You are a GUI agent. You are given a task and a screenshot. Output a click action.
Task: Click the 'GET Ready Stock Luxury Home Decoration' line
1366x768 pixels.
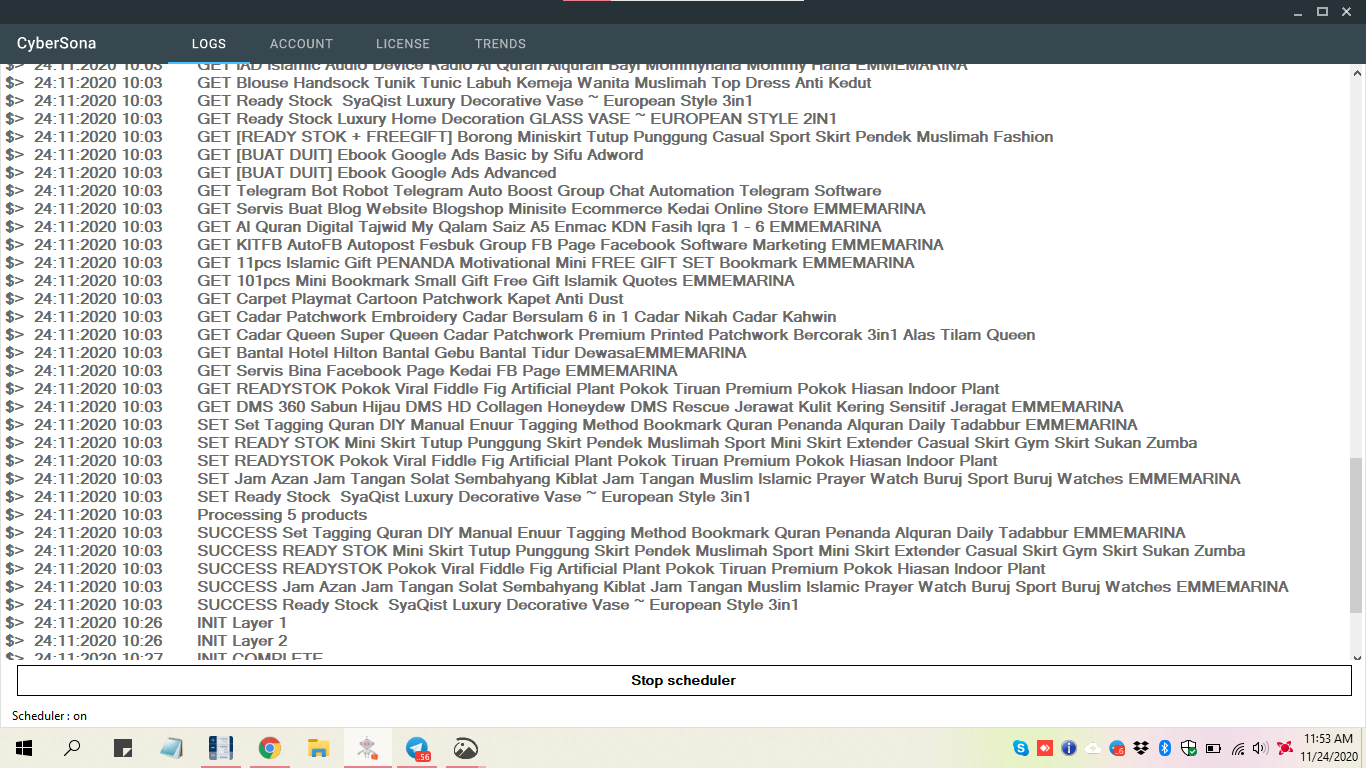(x=517, y=119)
